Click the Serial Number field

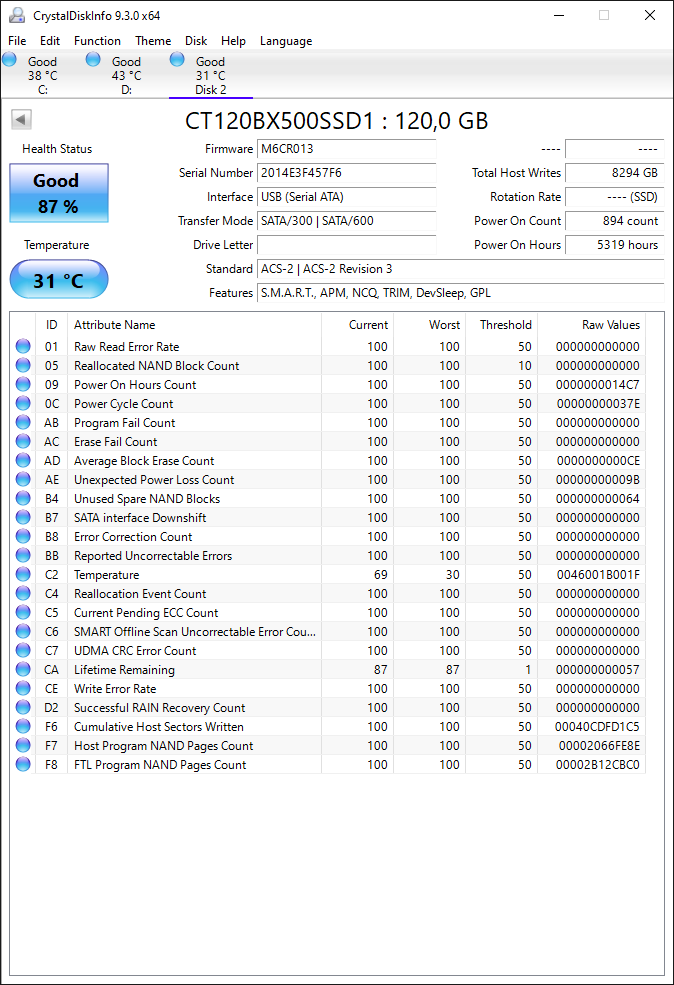pyautogui.click(x=347, y=173)
